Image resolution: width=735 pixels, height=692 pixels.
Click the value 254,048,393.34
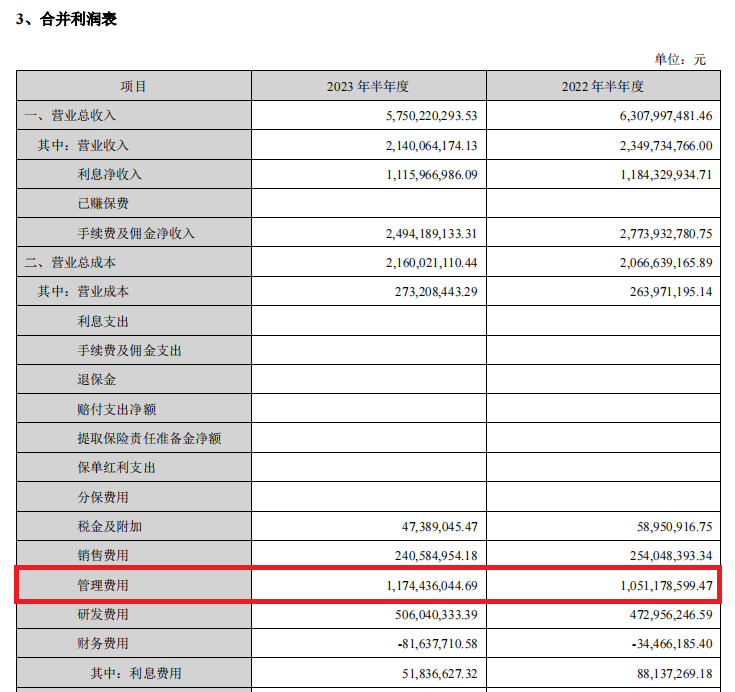(x=671, y=556)
